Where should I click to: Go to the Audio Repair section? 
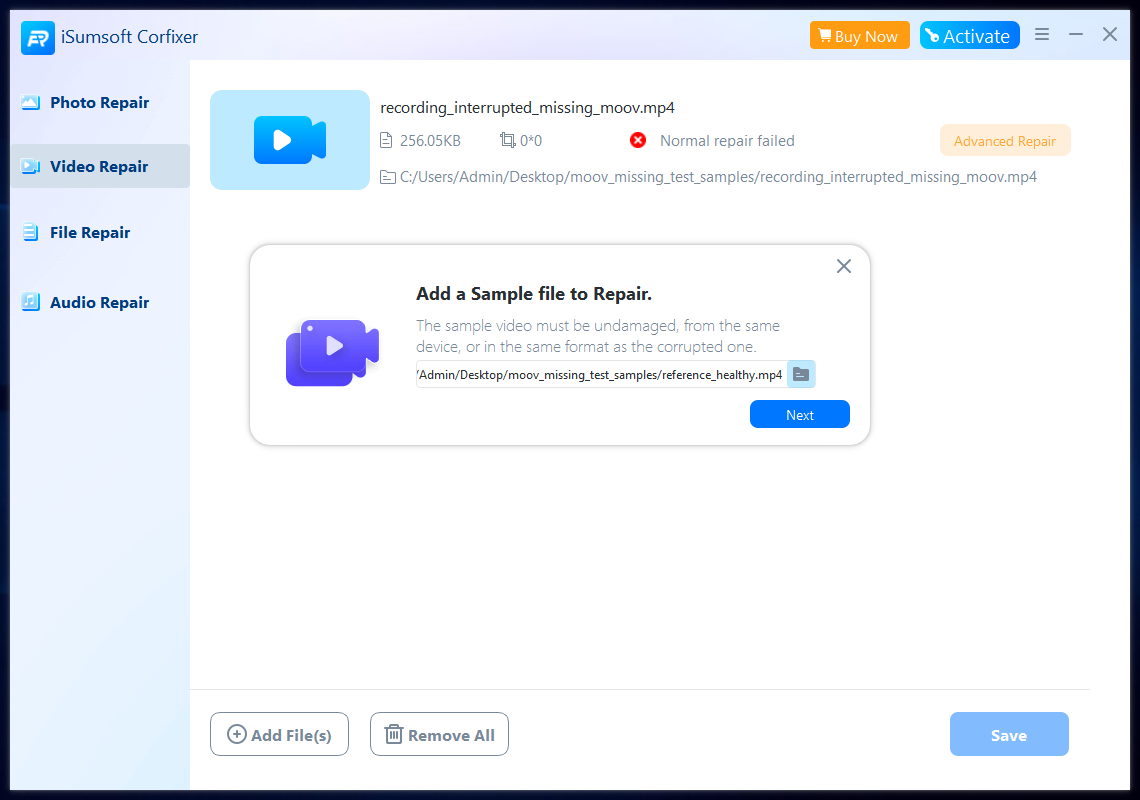pyautogui.click(x=100, y=303)
